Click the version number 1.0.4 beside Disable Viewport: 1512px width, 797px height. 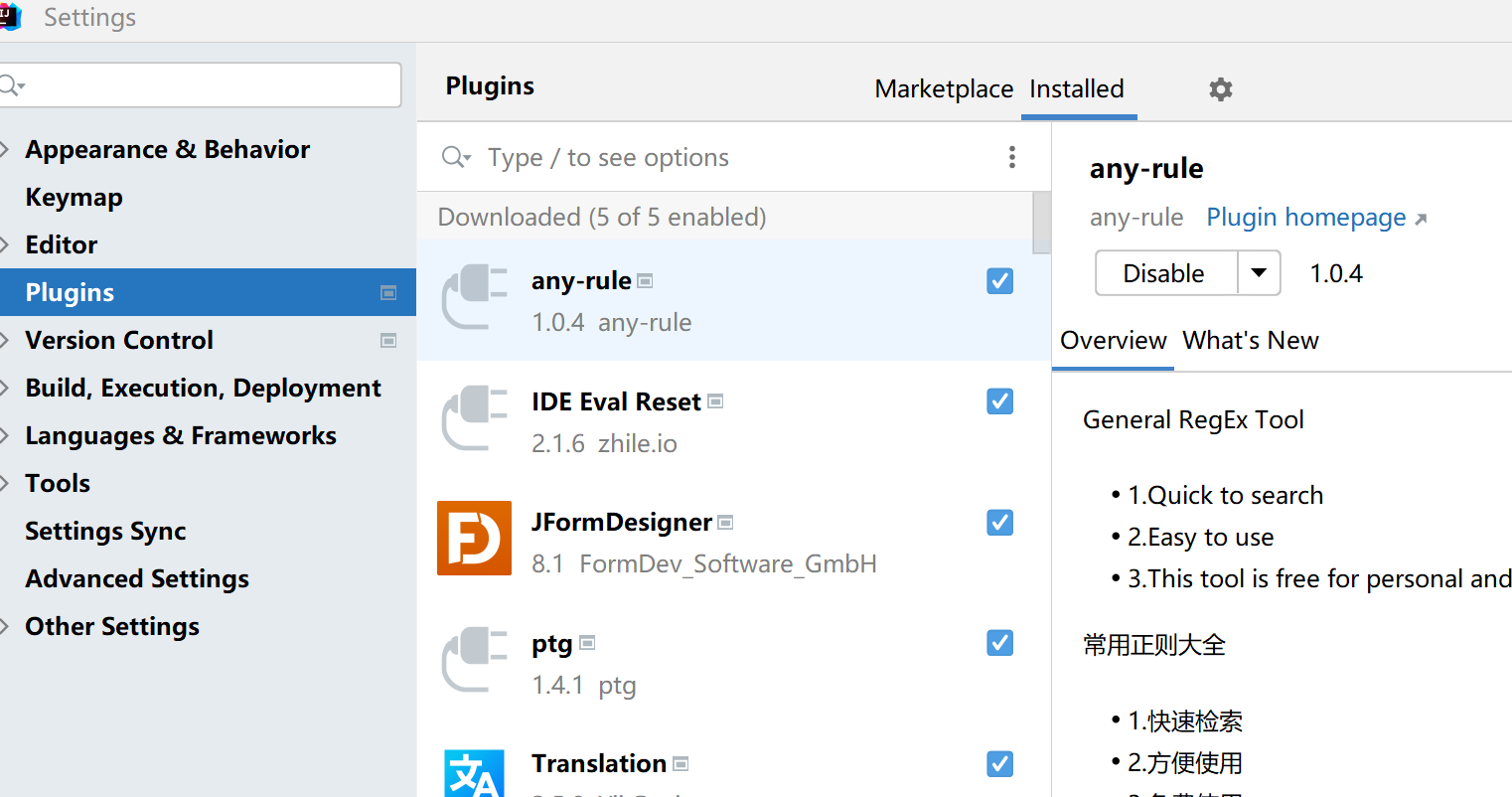[x=1336, y=273]
